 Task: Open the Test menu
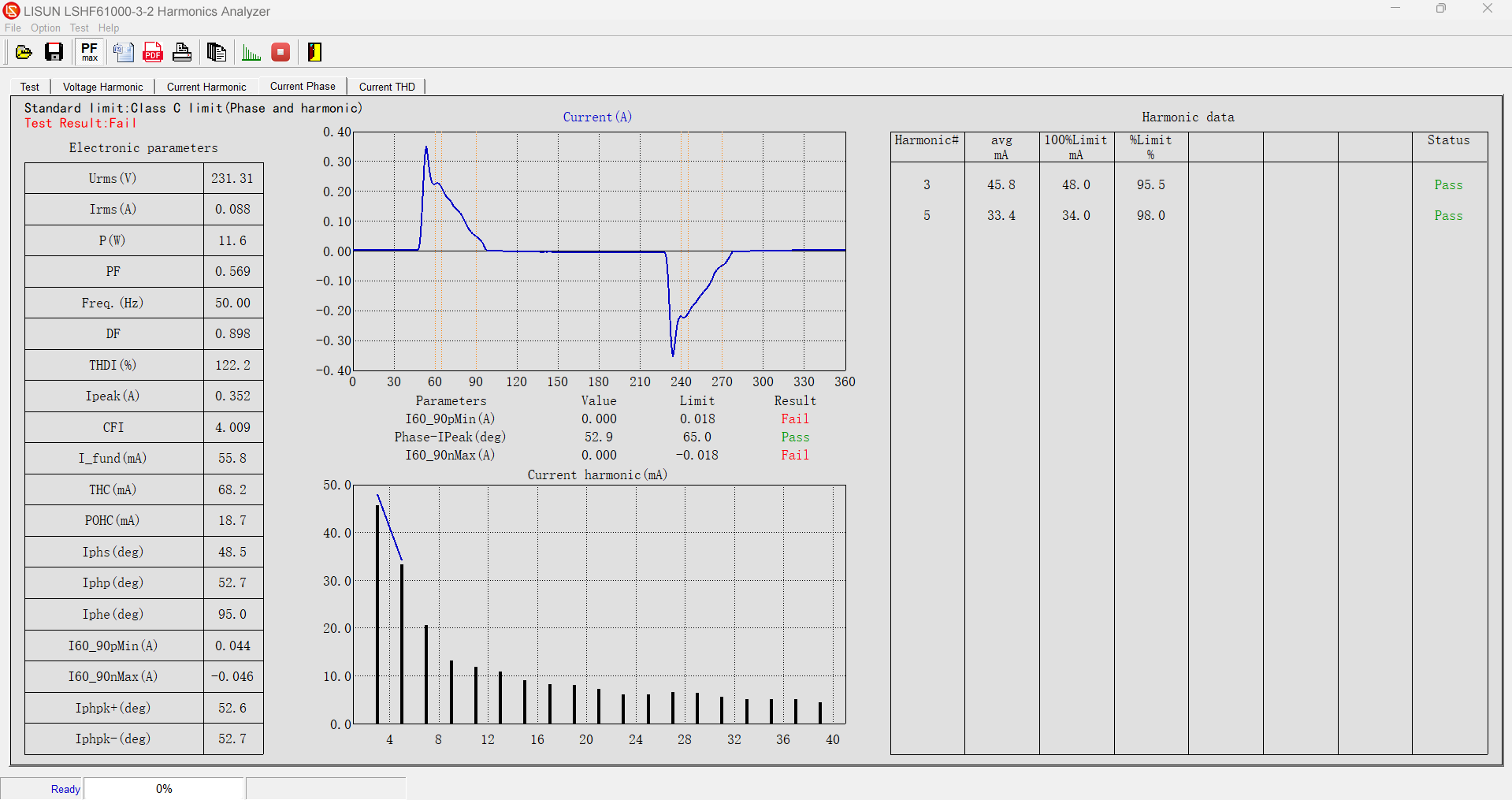pyautogui.click(x=78, y=28)
